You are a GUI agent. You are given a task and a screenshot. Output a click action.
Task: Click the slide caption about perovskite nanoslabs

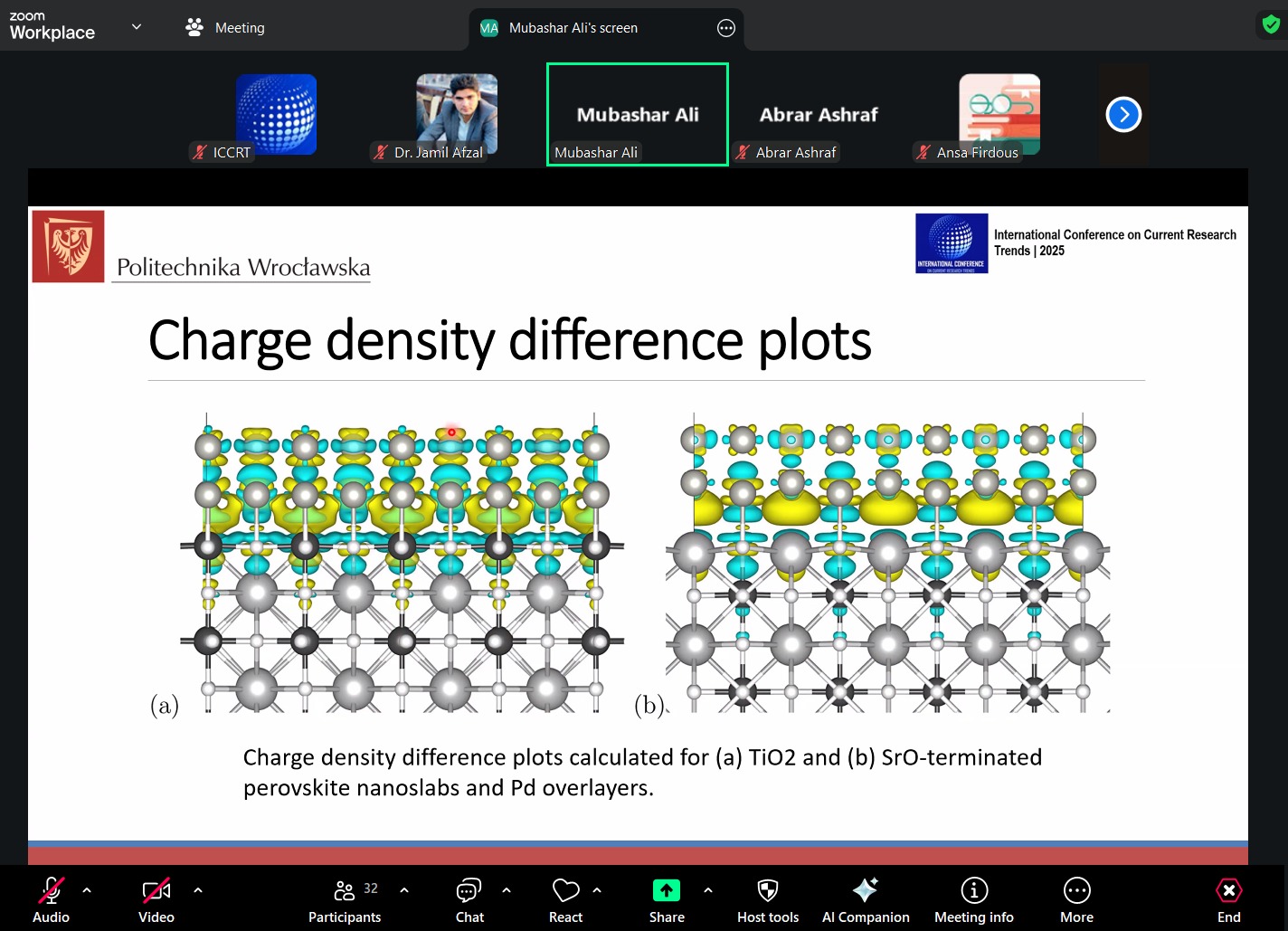tap(642, 772)
